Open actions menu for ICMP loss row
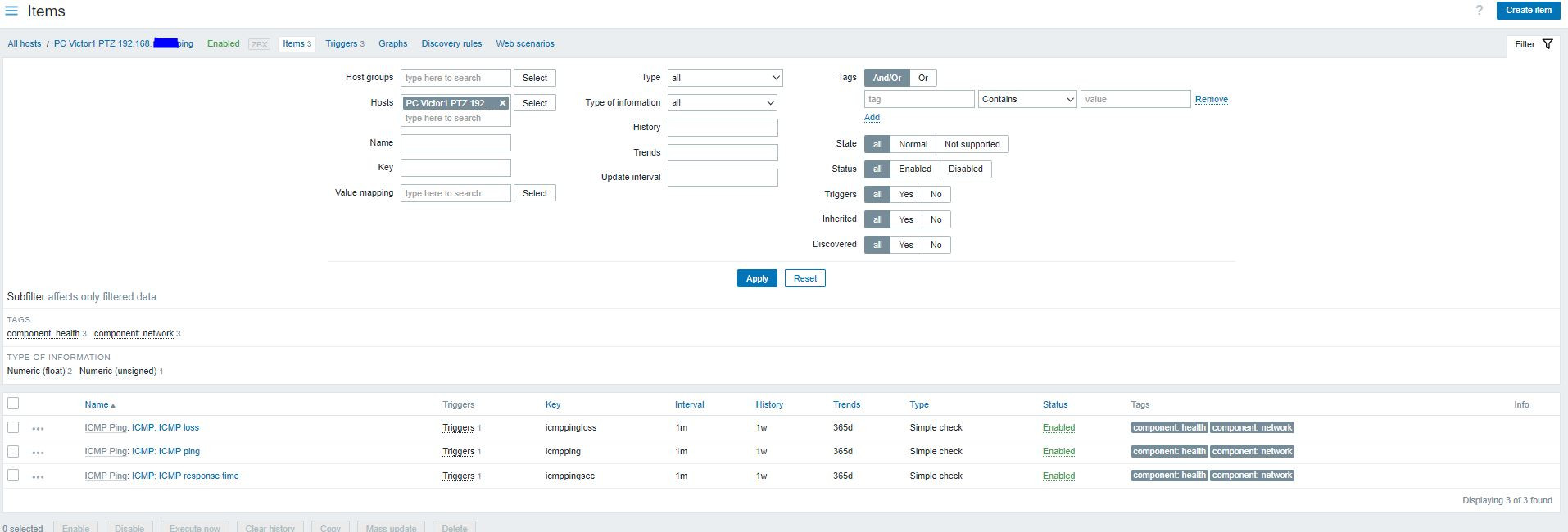The height and width of the screenshot is (532, 1568). click(x=38, y=428)
